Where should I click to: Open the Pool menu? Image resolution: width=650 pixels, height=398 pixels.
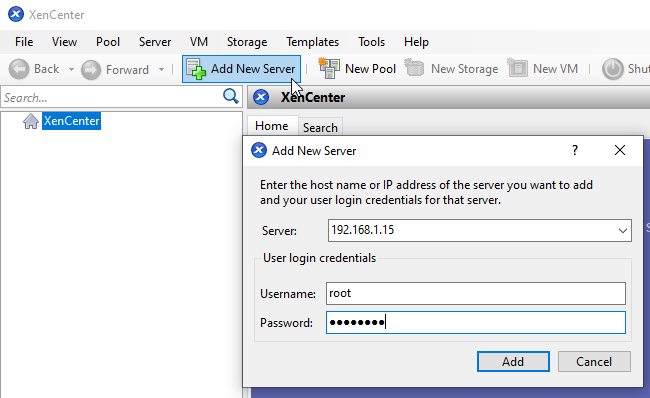coord(108,42)
